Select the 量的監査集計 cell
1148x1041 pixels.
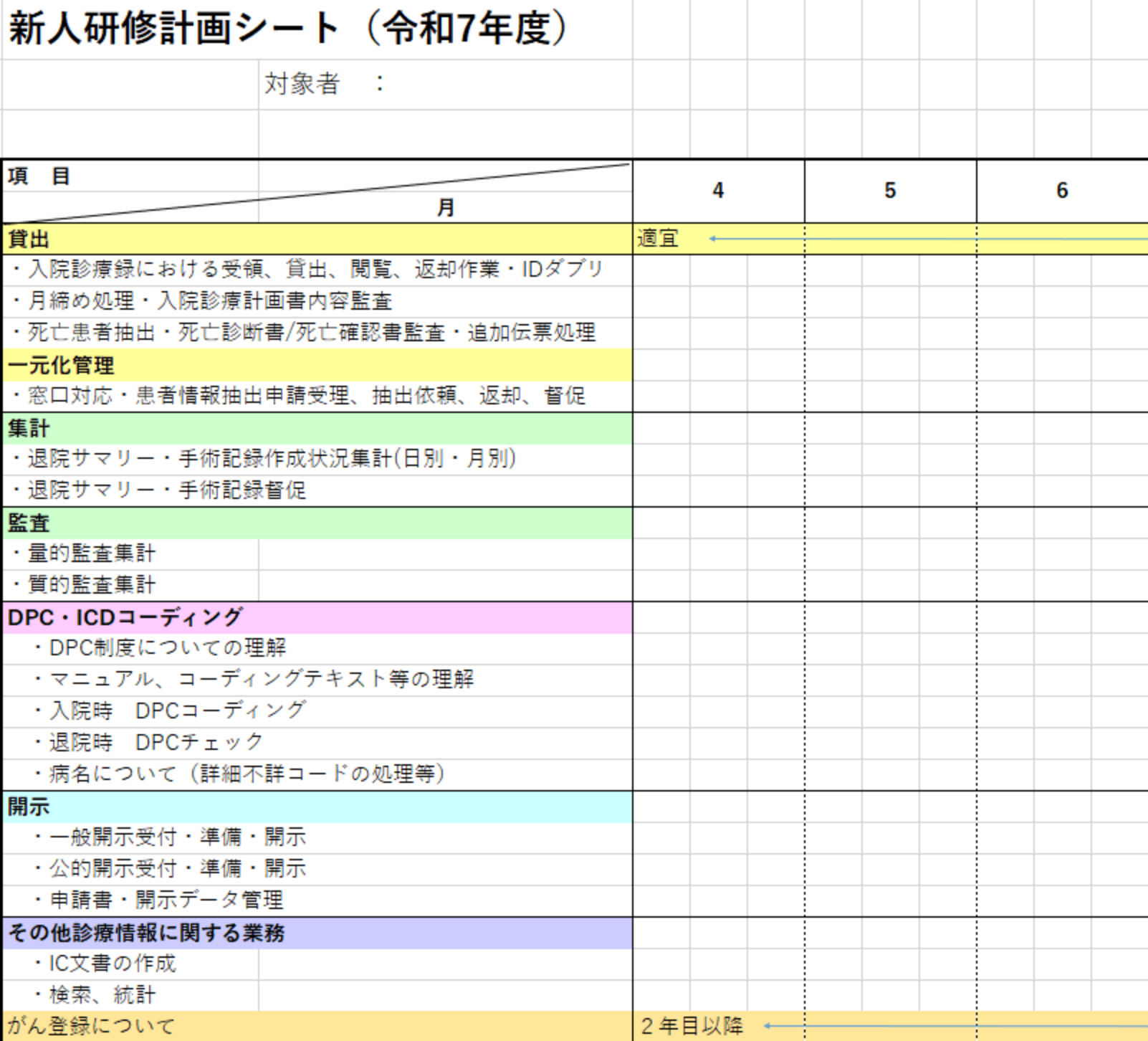pos(130,553)
